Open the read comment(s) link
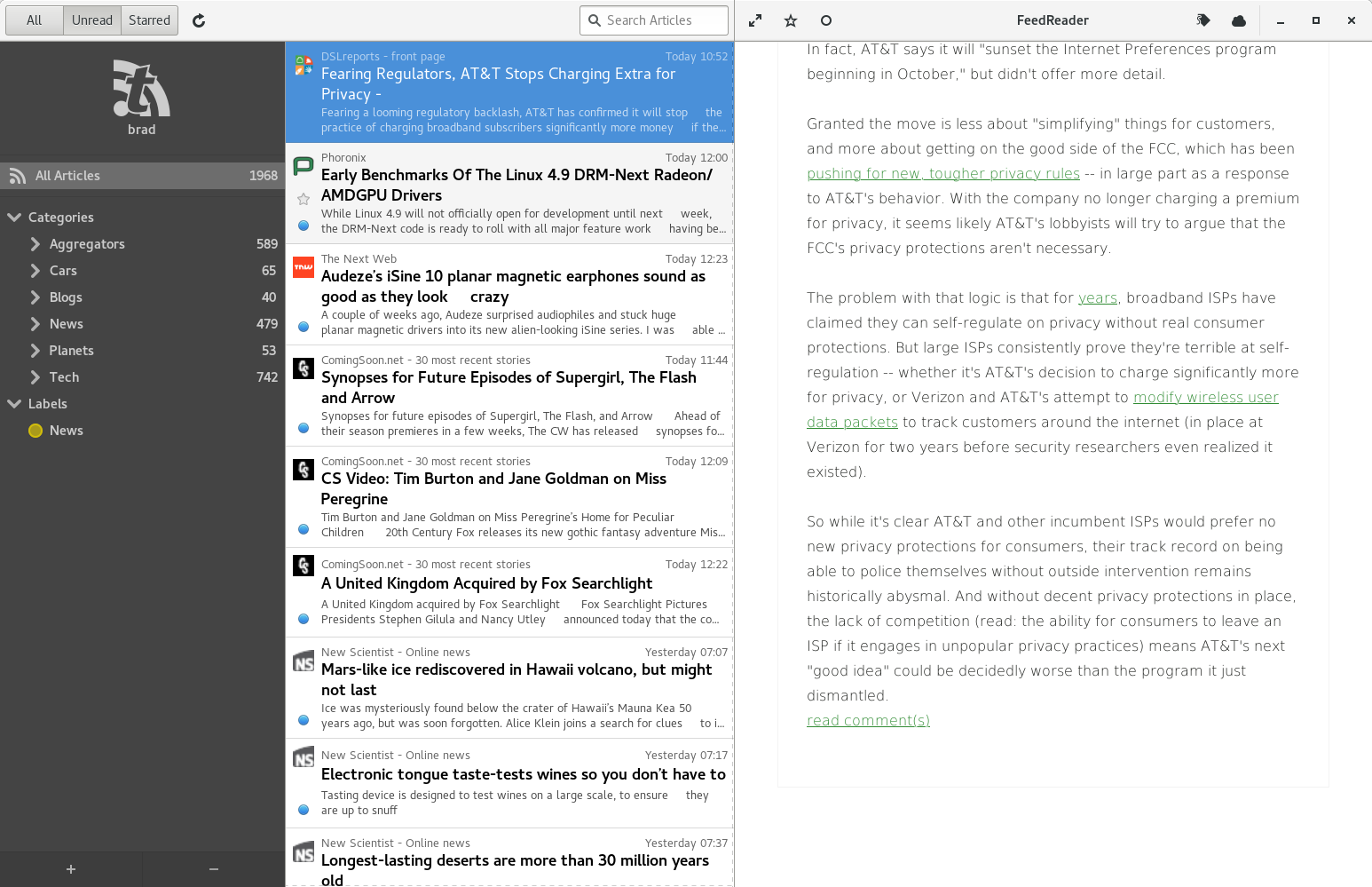Viewport: 1372px width, 887px height. click(868, 721)
